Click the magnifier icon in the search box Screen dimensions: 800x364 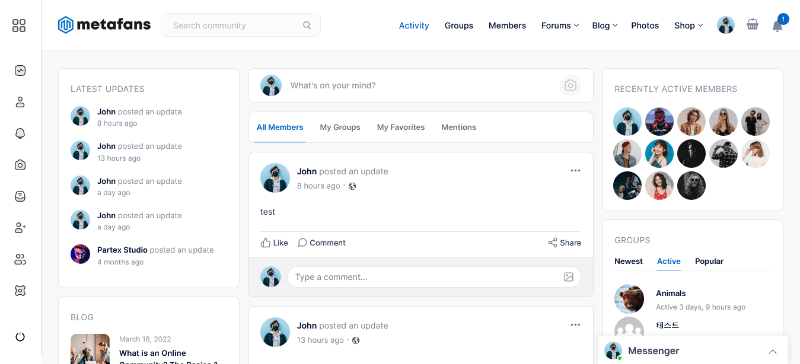307,26
